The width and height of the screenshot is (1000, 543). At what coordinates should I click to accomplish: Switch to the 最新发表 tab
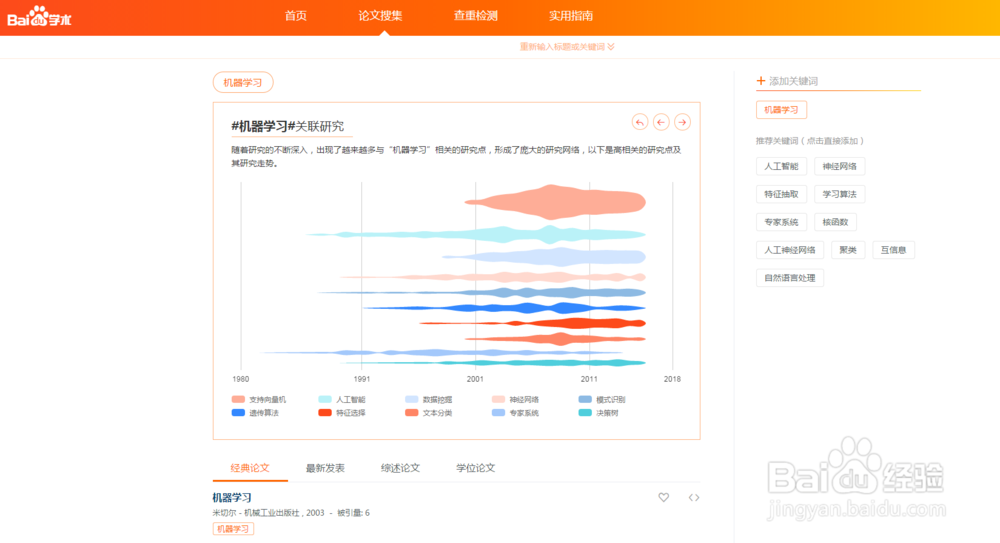pyautogui.click(x=325, y=468)
